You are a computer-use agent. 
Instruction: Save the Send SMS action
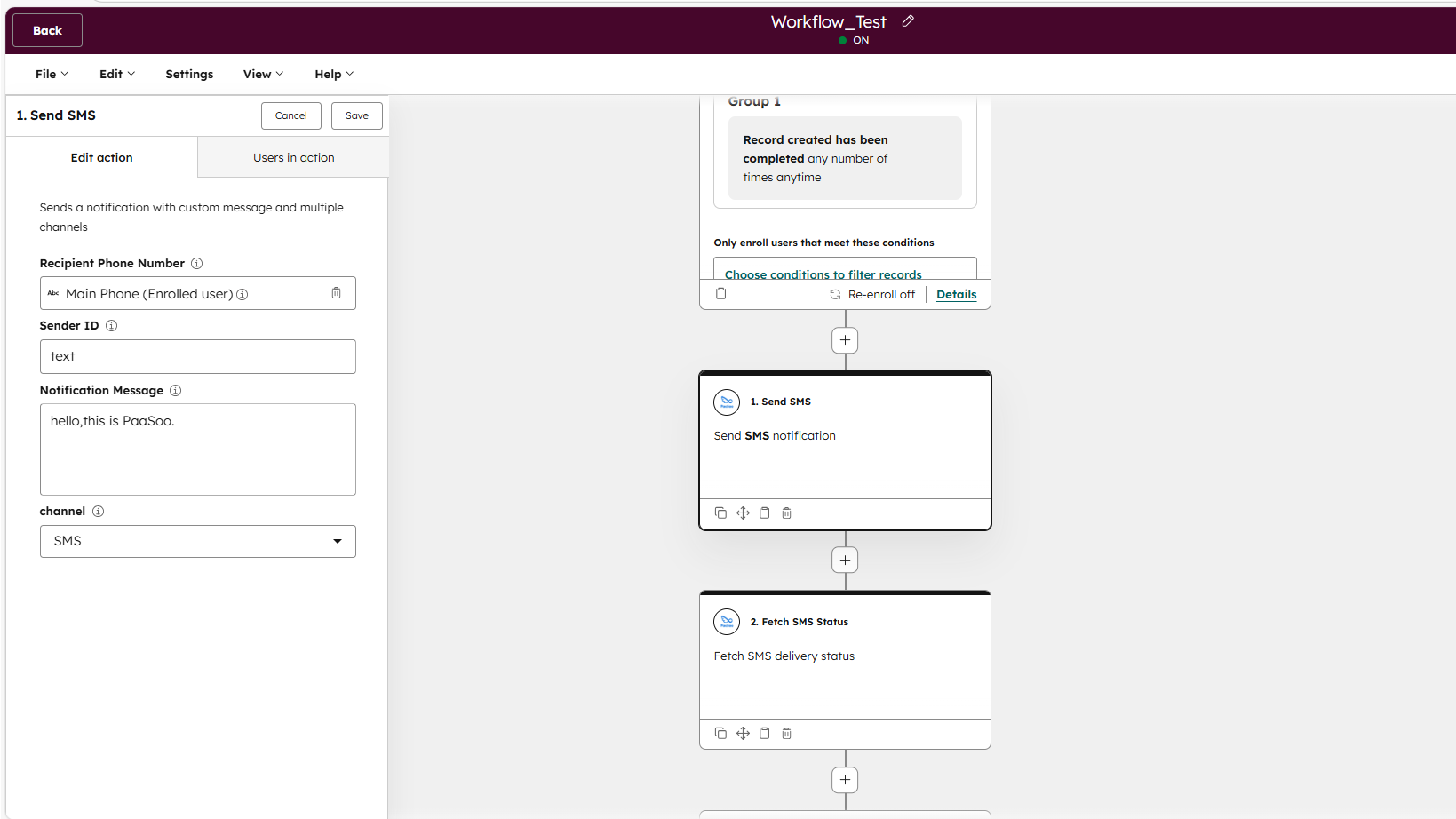pos(356,115)
